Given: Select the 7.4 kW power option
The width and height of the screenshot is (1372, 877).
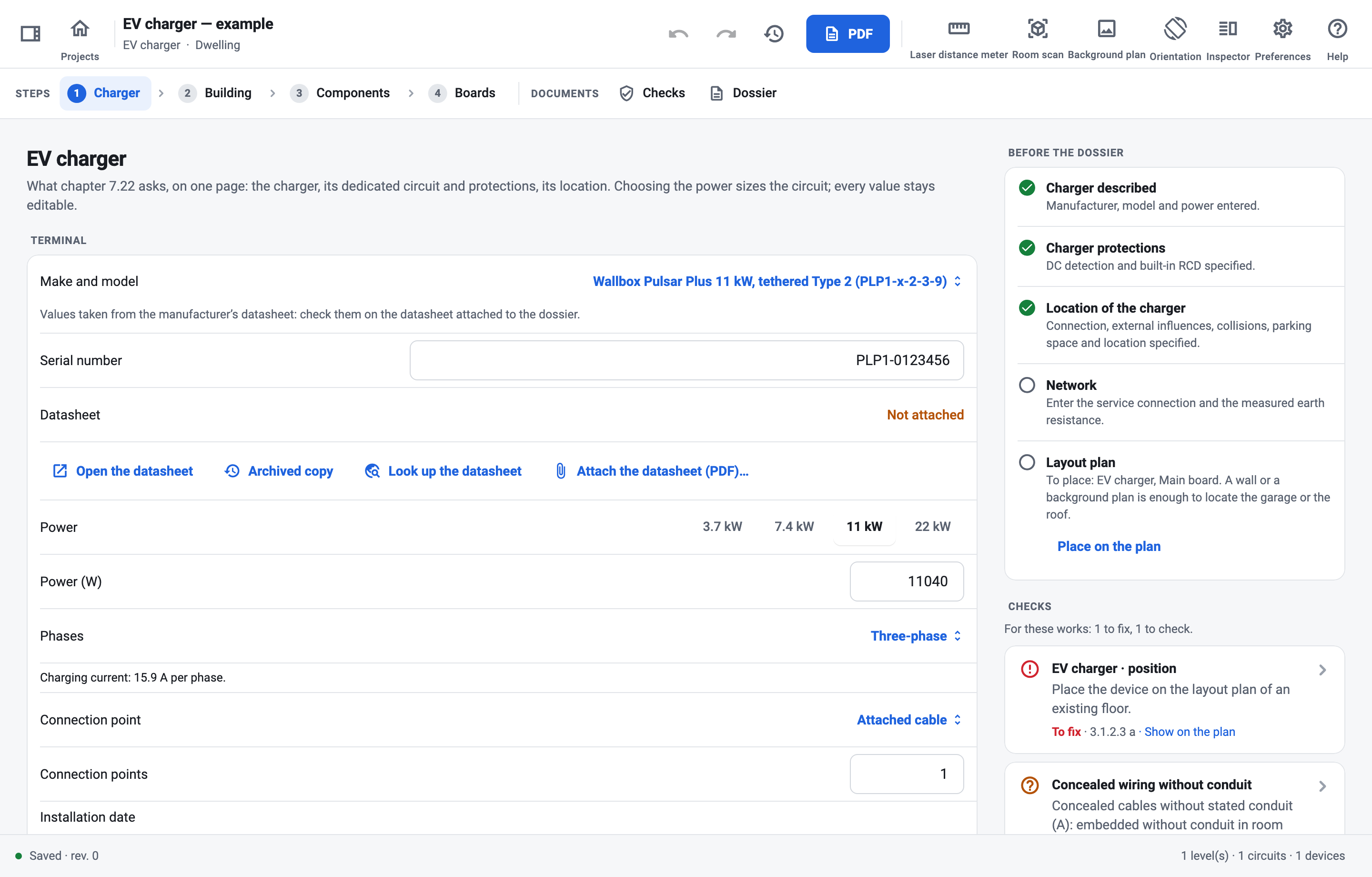Looking at the screenshot, I should 794,526.
